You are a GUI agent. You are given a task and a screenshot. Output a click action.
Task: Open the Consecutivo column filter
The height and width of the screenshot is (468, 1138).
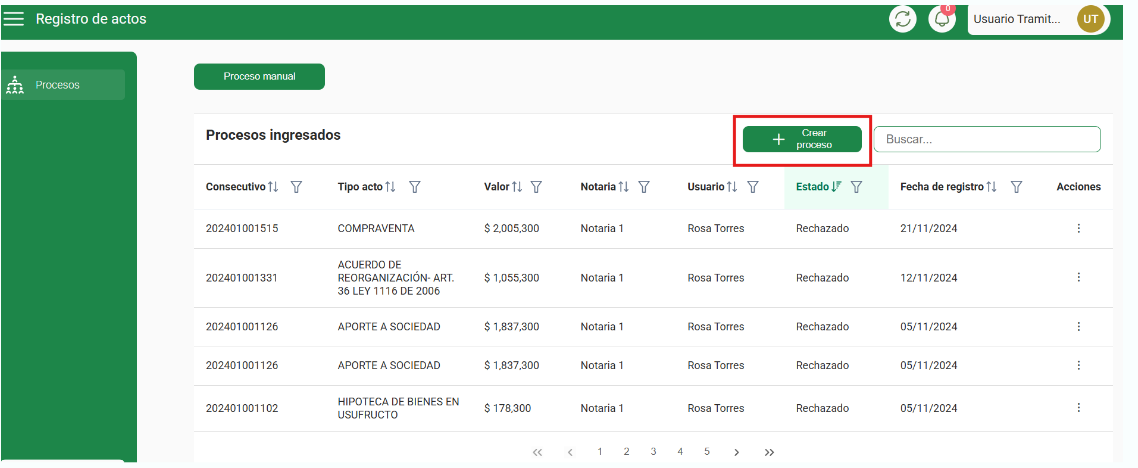point(296,187)
